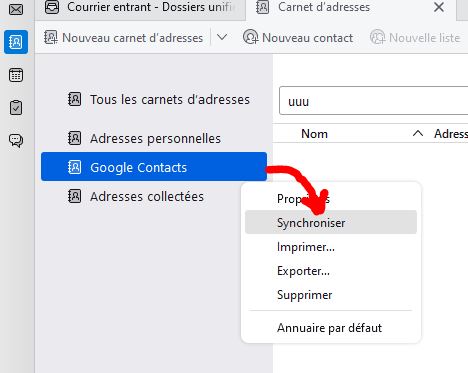Click Annuaire par défaut menu entry
Image resolution: width=468 pixels, height=373 pixels.
(x=331, y=328)
